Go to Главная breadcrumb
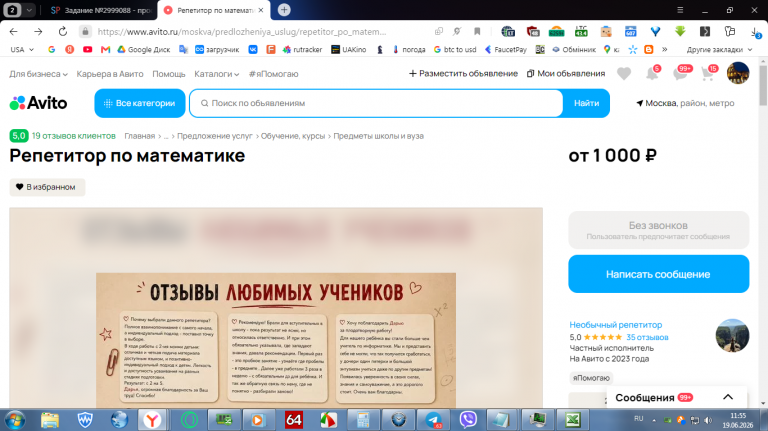 point(140,136)
